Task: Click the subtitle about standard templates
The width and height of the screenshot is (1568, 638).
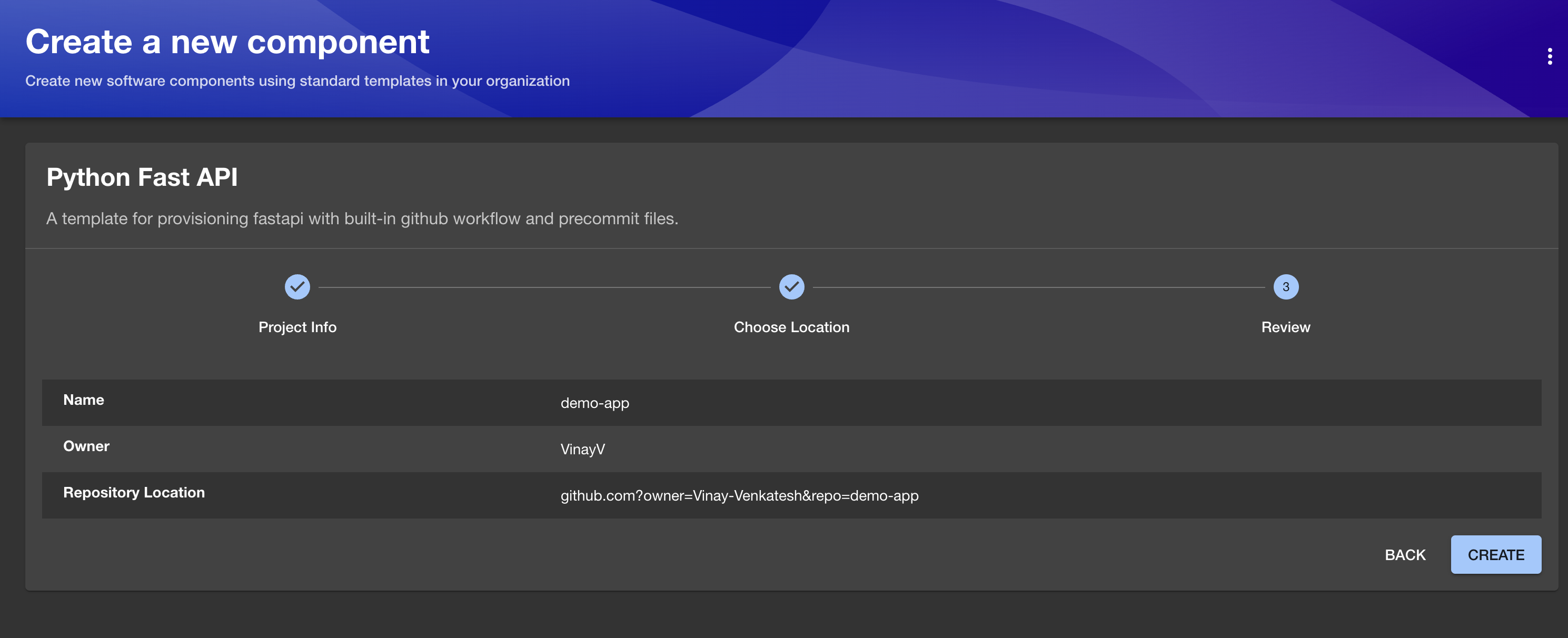Action: 297,81
